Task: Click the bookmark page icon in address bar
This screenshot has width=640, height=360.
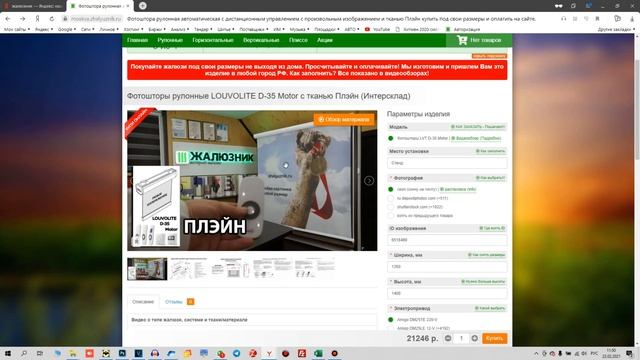Action: click(x=597, y=19)
